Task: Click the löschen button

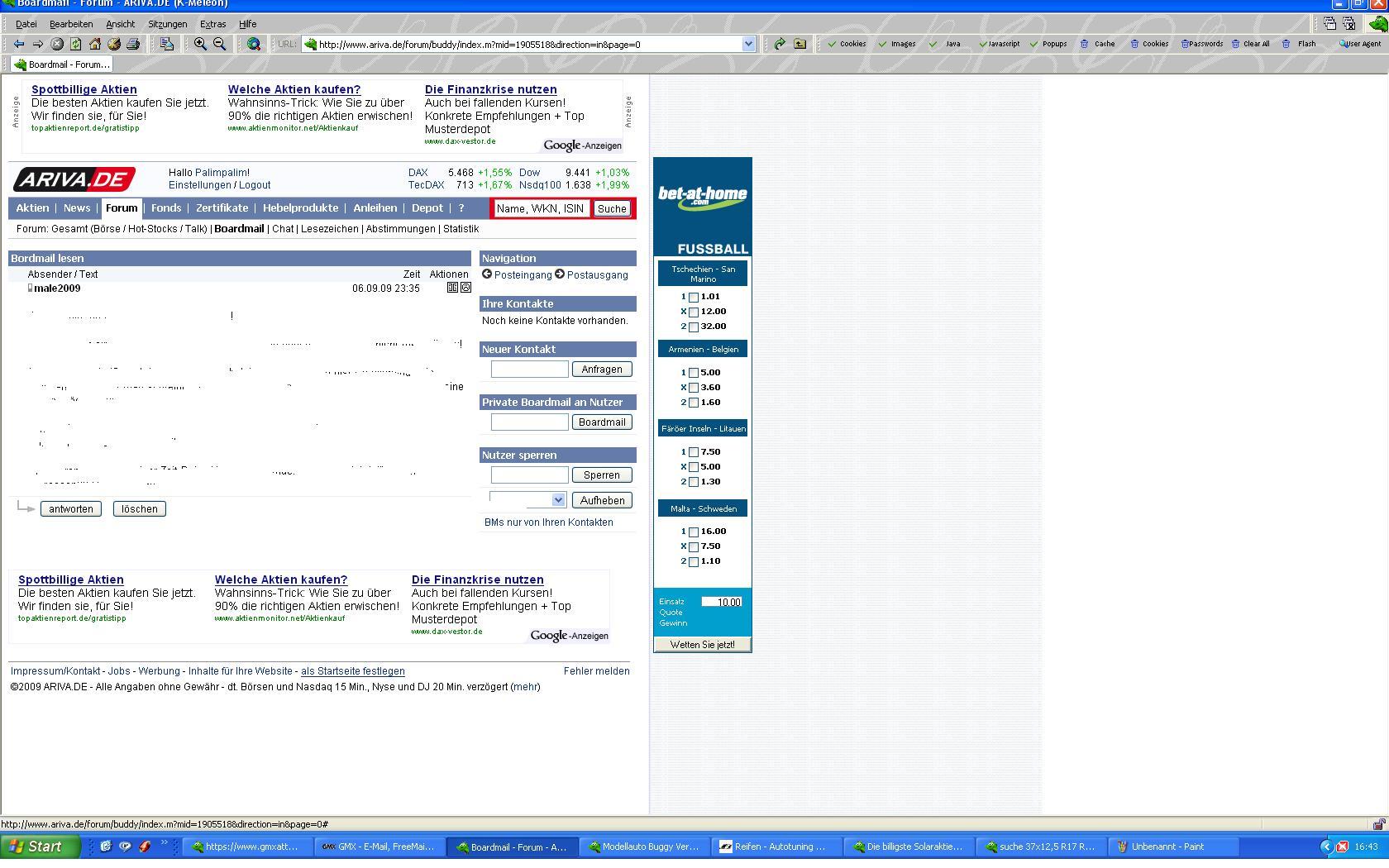Action: [139, 508]
